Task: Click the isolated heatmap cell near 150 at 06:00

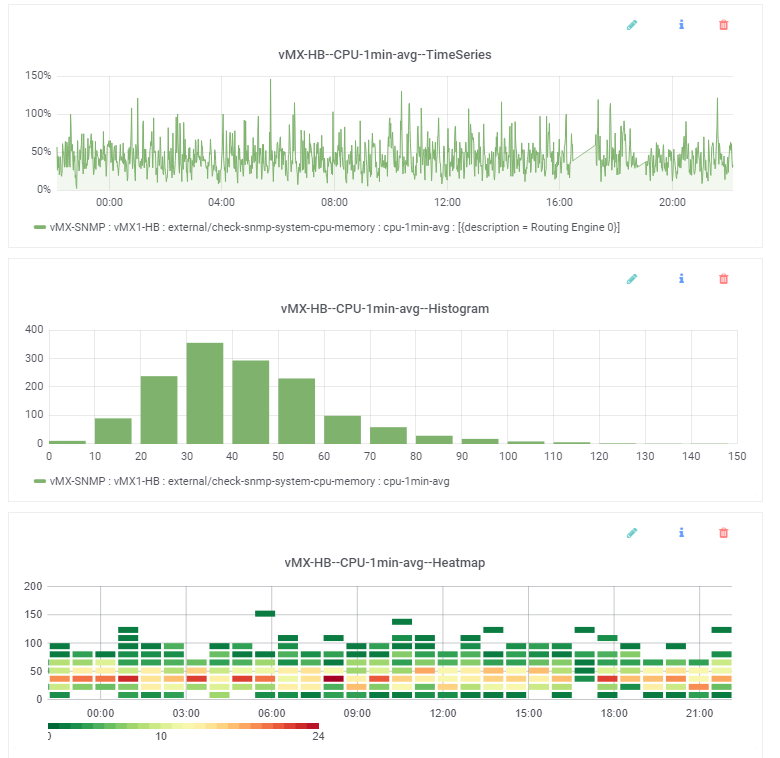Action: pyautogui.click(x=265, y=613)
